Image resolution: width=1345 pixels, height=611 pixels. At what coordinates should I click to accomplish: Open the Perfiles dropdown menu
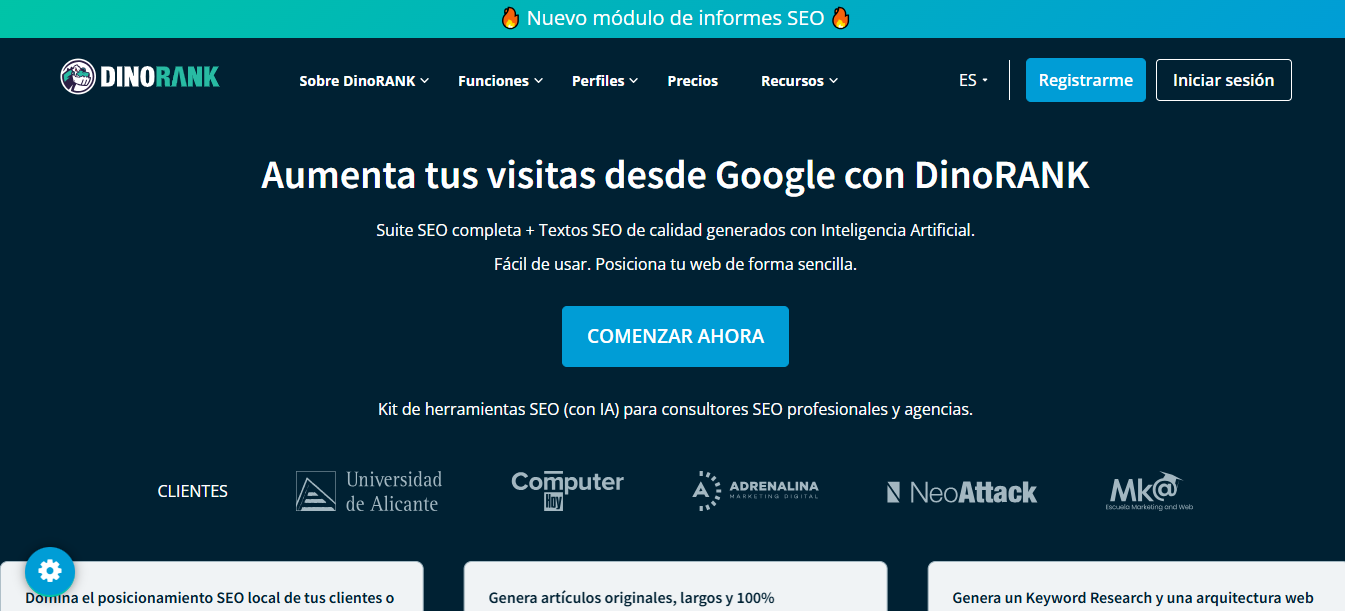pyautogui.click(x=604, y=81)
